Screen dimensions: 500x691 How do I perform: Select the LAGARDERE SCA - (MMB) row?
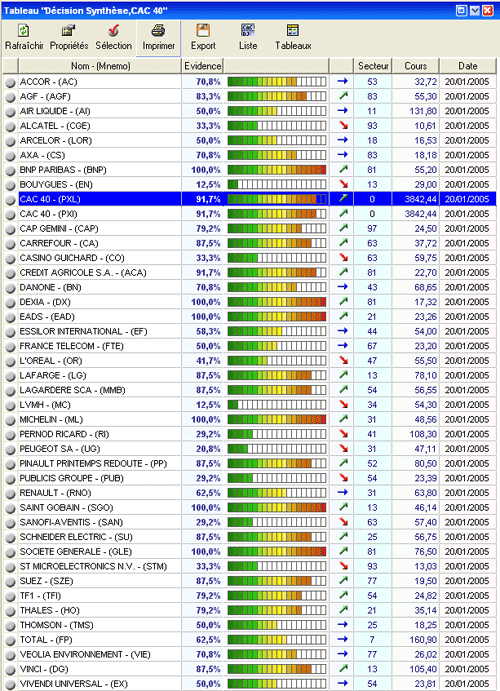tap(250, 390)
